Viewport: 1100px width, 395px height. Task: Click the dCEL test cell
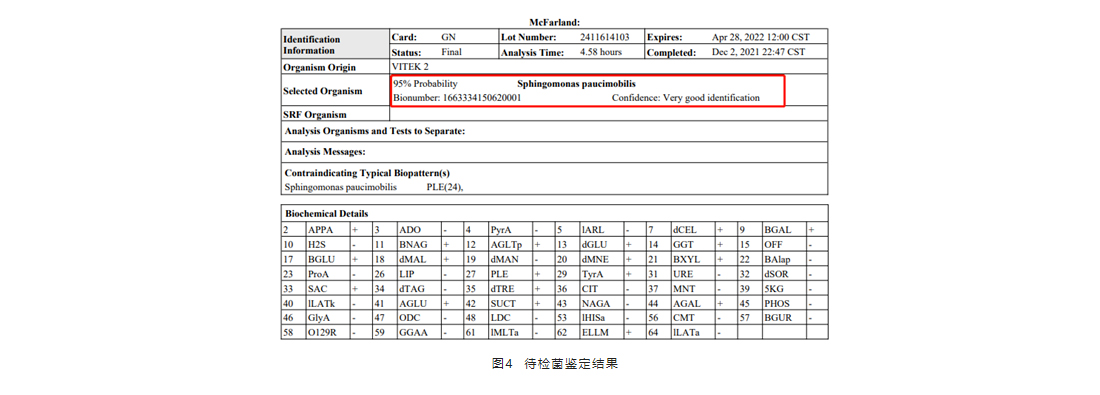[x=692, y=229]
